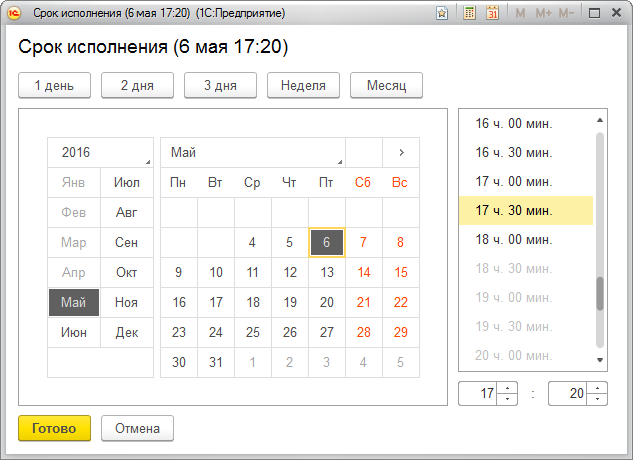Open the calendar icon in the title bar
The width and height of the screenshot is (633, 460).
(x=492, y=13)
